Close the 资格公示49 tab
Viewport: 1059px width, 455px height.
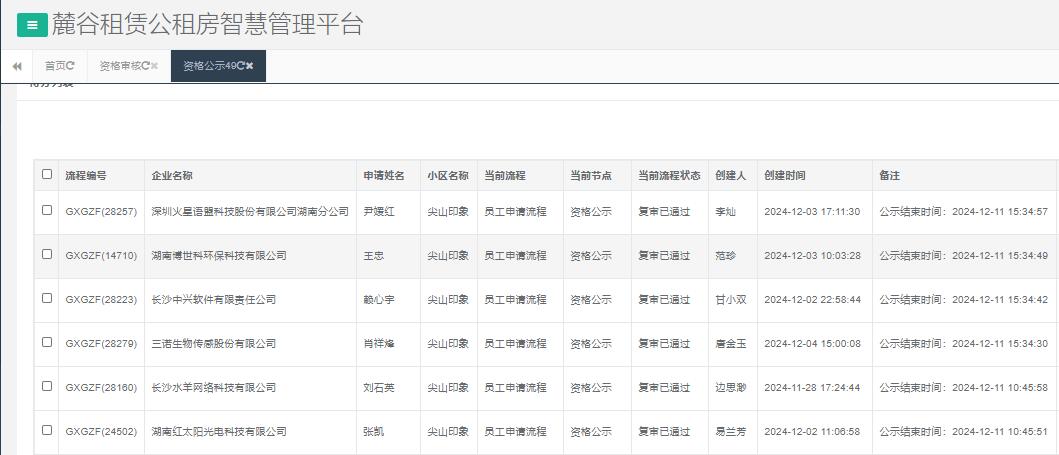click(250, 66)
